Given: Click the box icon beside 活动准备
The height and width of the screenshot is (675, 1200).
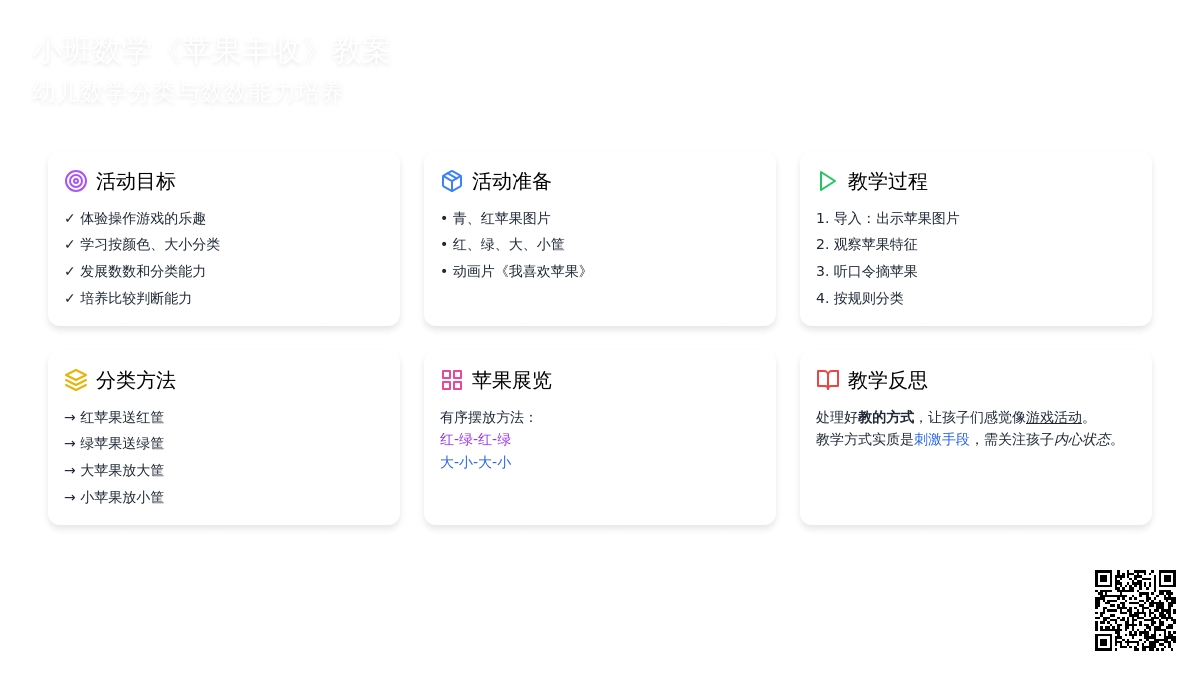Looking at the screenshot, I should coord(452,181).
